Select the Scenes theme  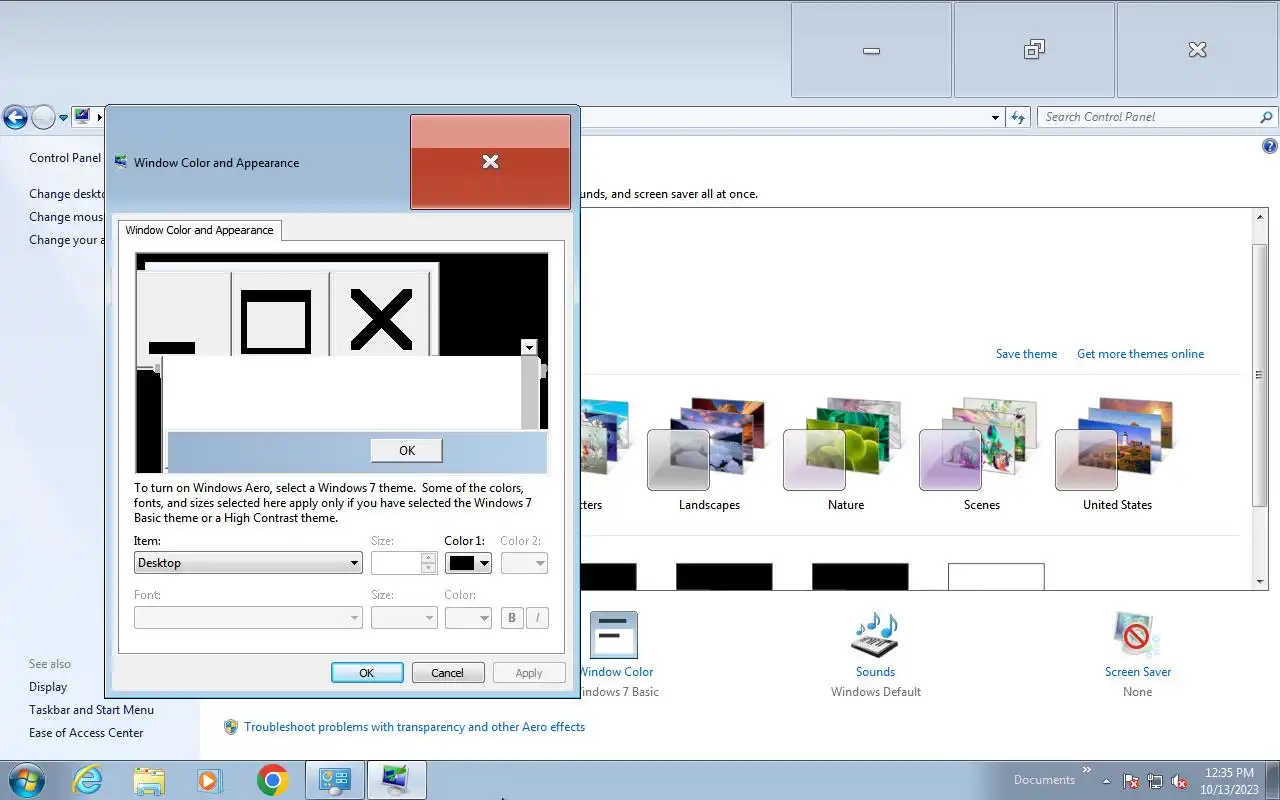point(981,455)
